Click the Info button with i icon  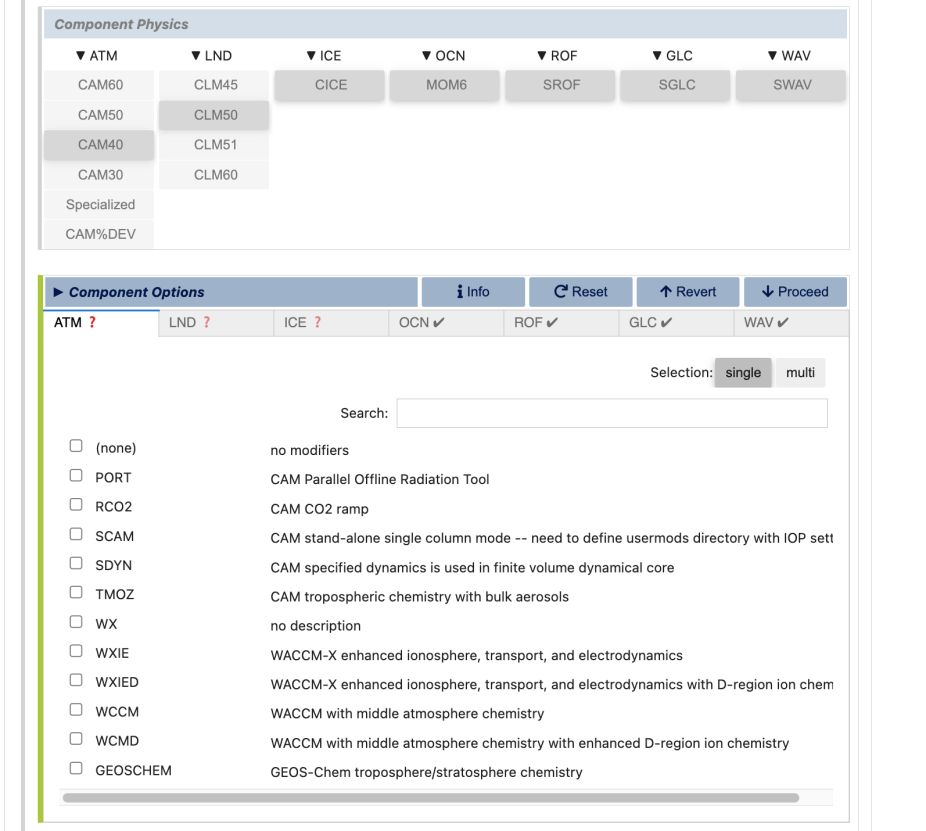tap(473, 292)
